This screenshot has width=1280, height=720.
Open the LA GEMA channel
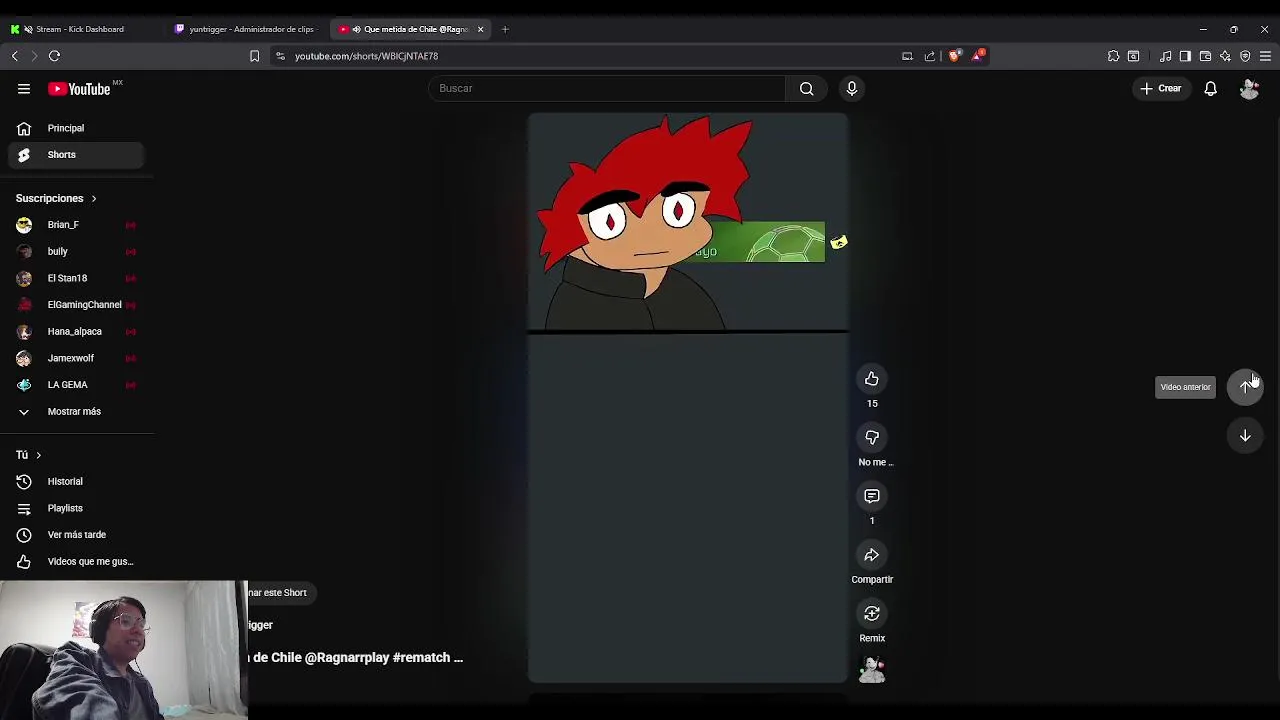click(x=77, y=385)
